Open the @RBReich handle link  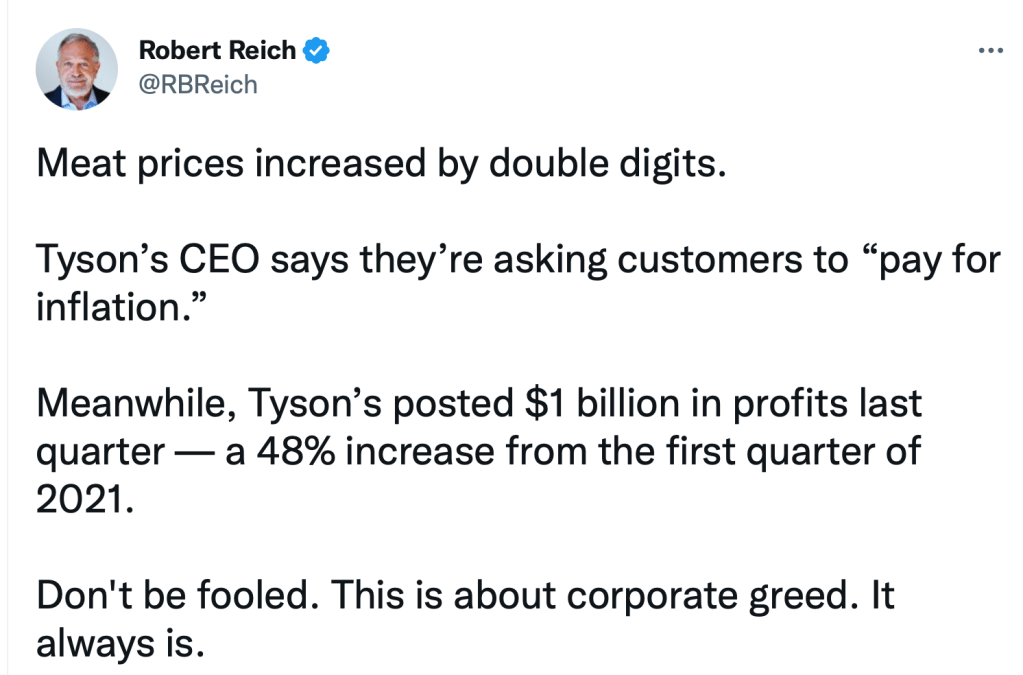(x=197, y=84)
